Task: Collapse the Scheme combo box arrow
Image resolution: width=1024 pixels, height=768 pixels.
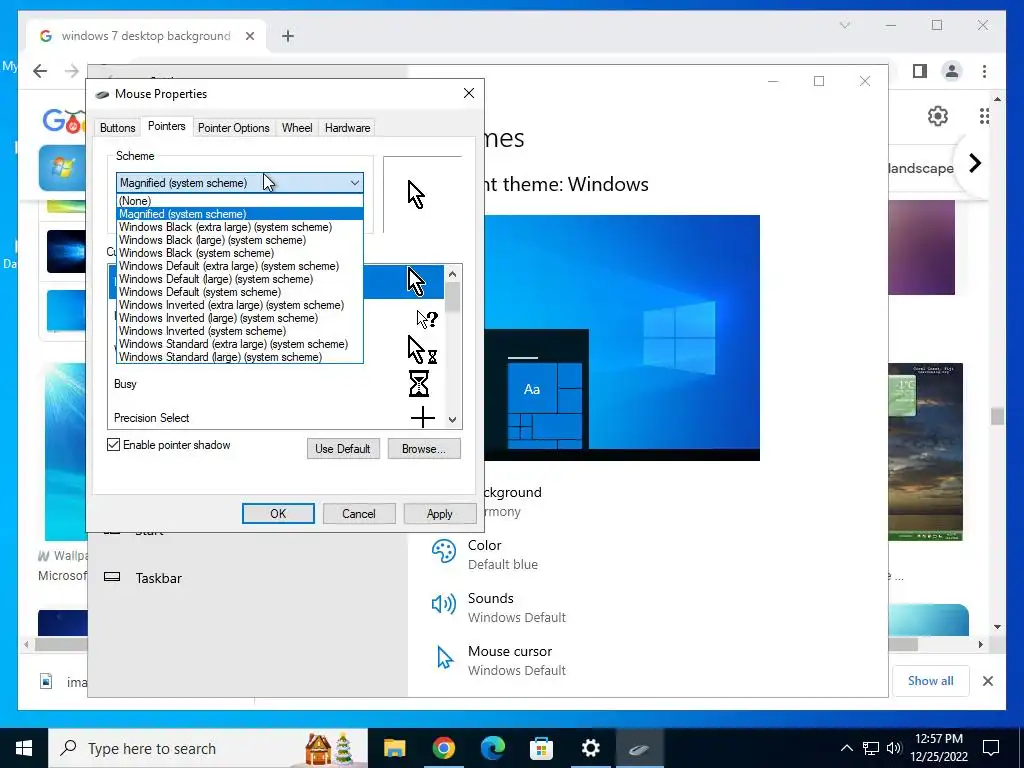Action: (x=355, y=183)
